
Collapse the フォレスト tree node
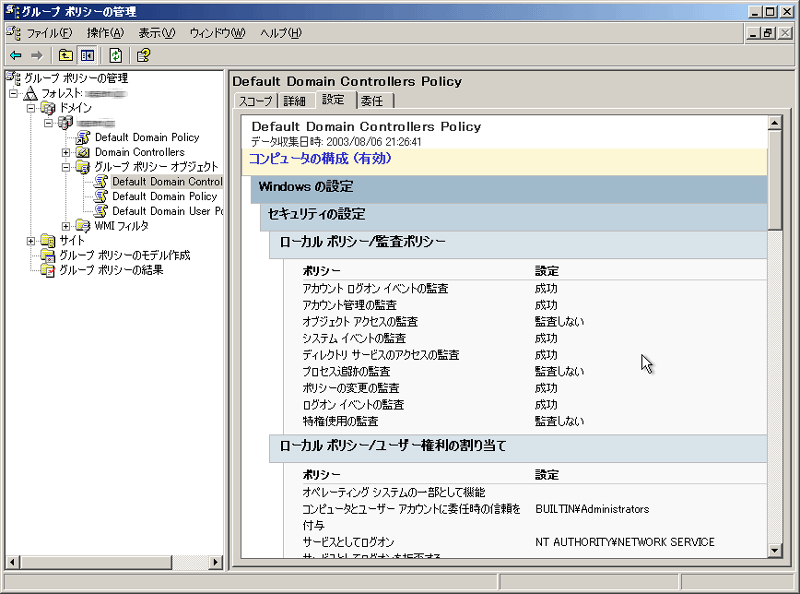[x=13, y=93]
